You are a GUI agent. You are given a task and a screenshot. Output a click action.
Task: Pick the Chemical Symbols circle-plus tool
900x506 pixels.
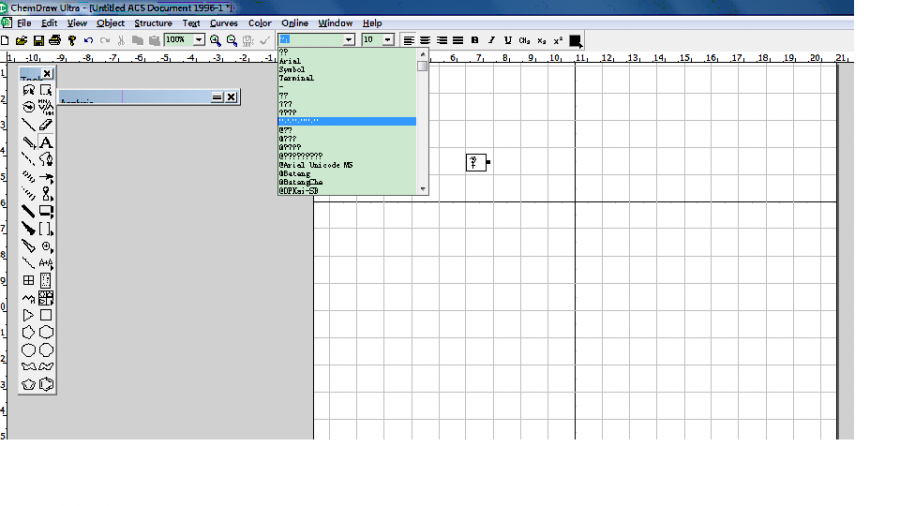46,246
